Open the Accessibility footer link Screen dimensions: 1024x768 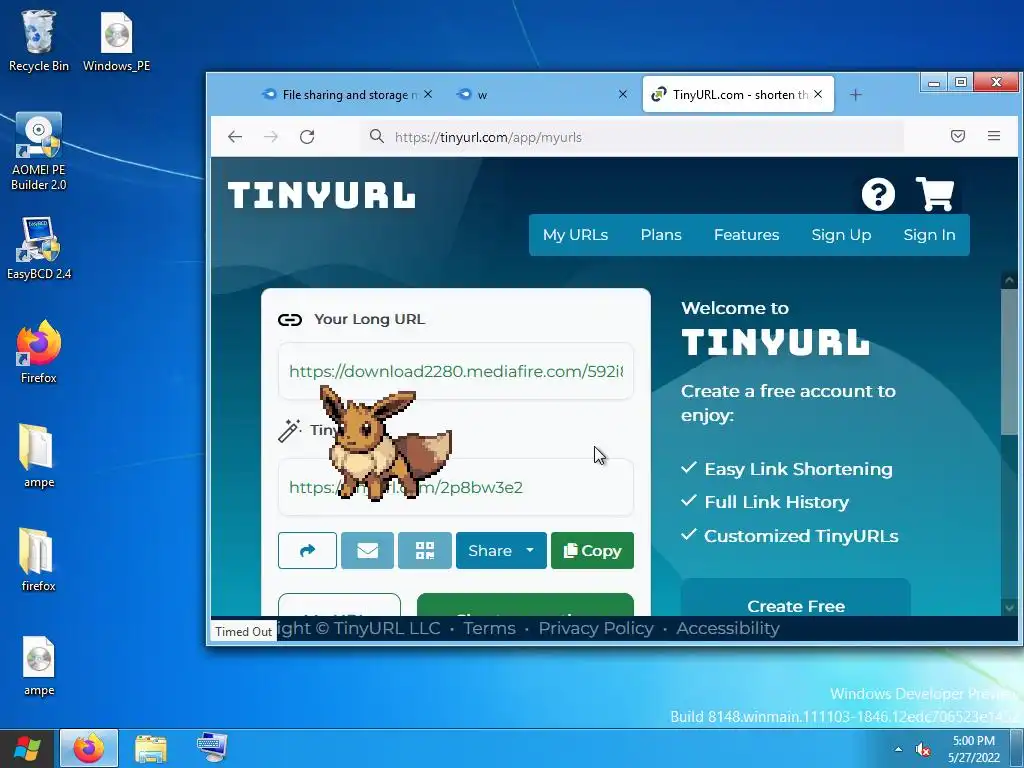tap(728, 628)
